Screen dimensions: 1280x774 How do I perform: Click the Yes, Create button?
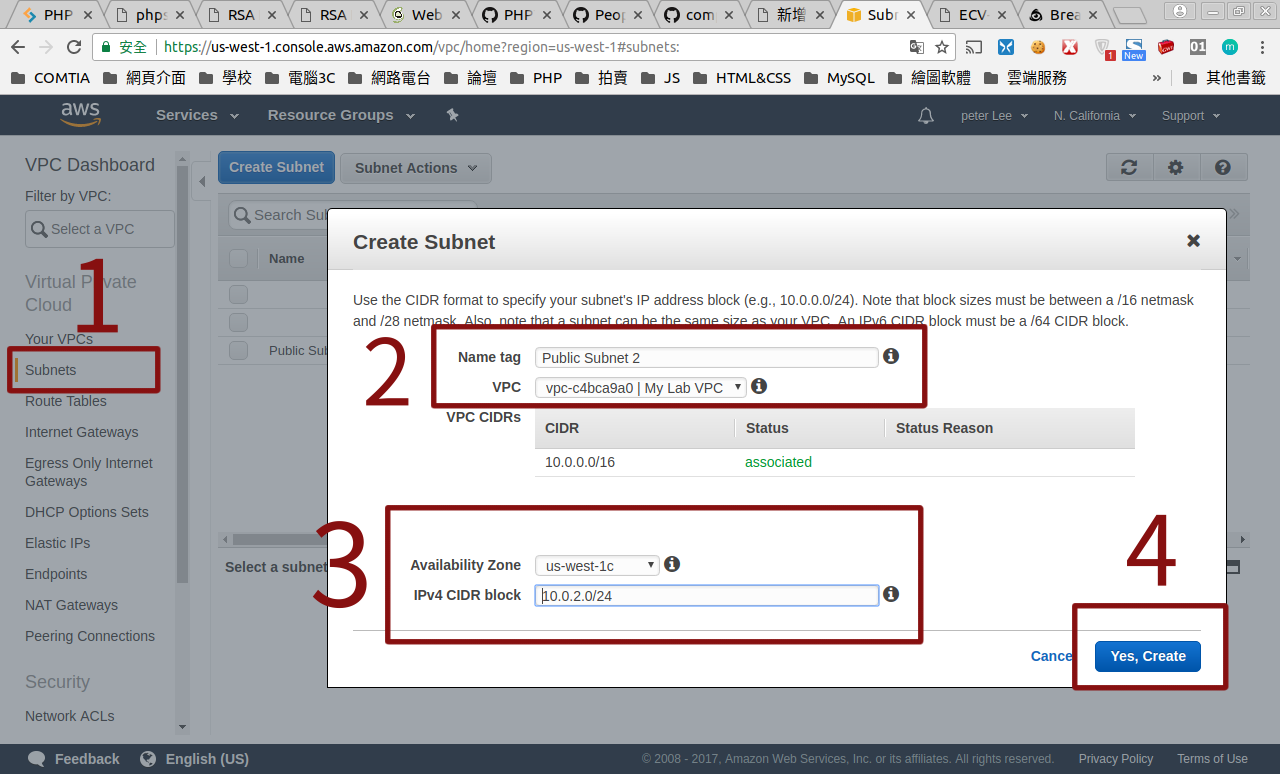tap(1147, 656)
